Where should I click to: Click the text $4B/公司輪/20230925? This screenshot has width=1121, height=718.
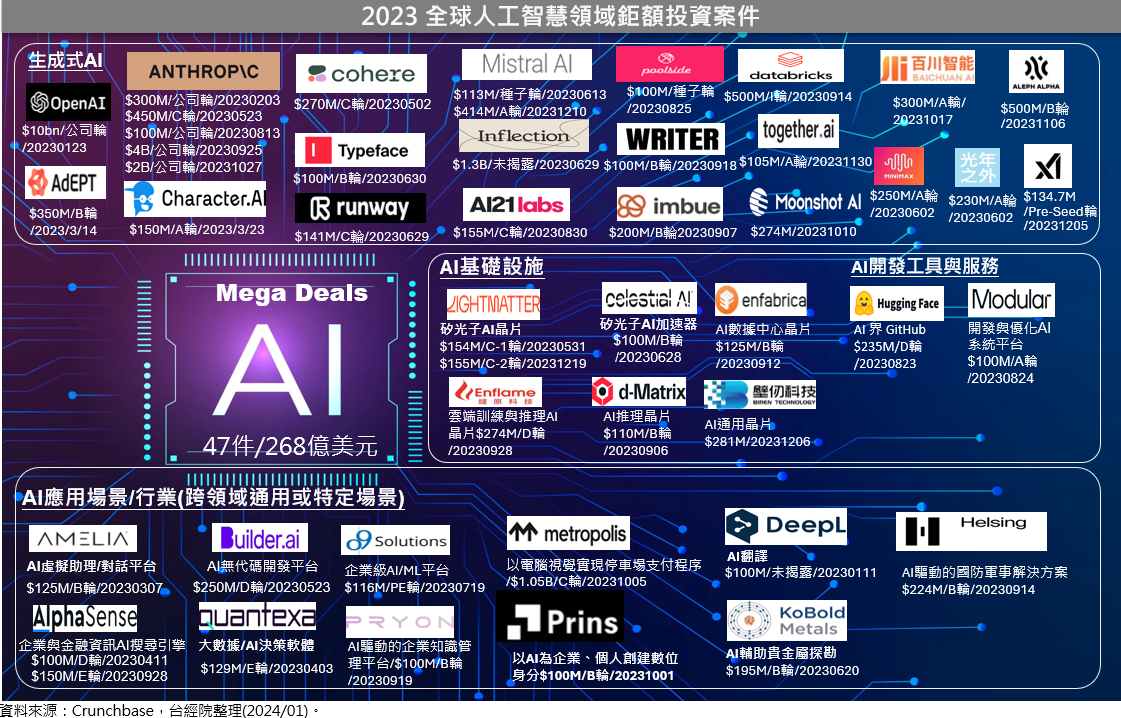[x=193, y=150]
